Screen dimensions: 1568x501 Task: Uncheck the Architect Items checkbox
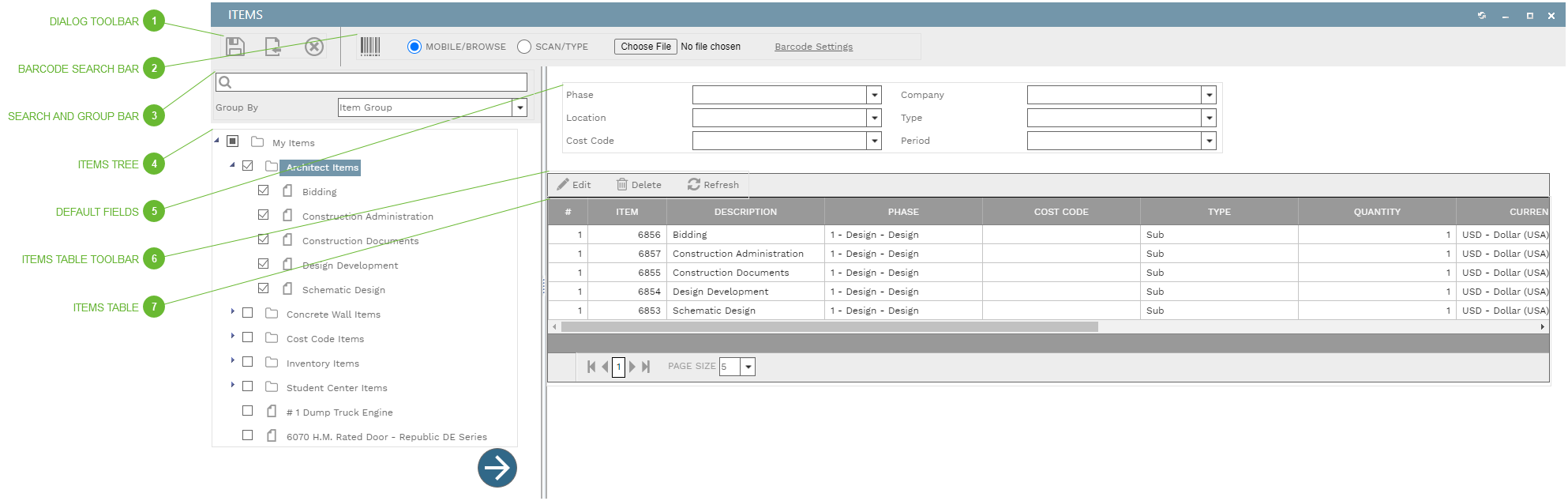248,166
